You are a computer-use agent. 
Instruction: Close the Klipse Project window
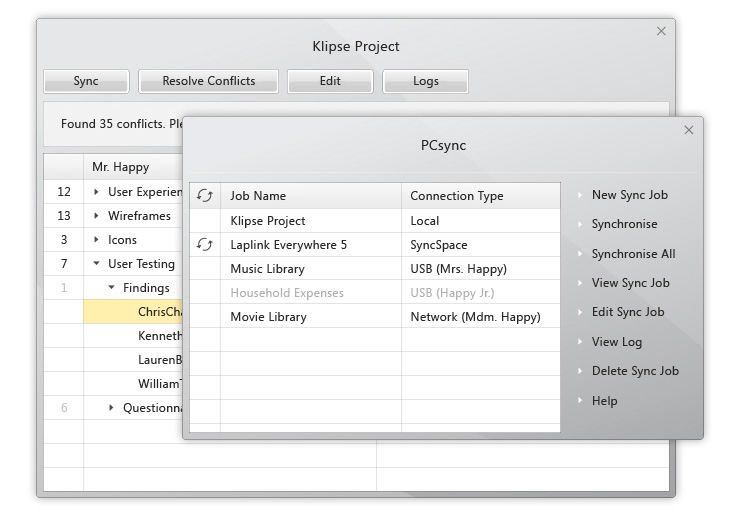click(661, 32)
